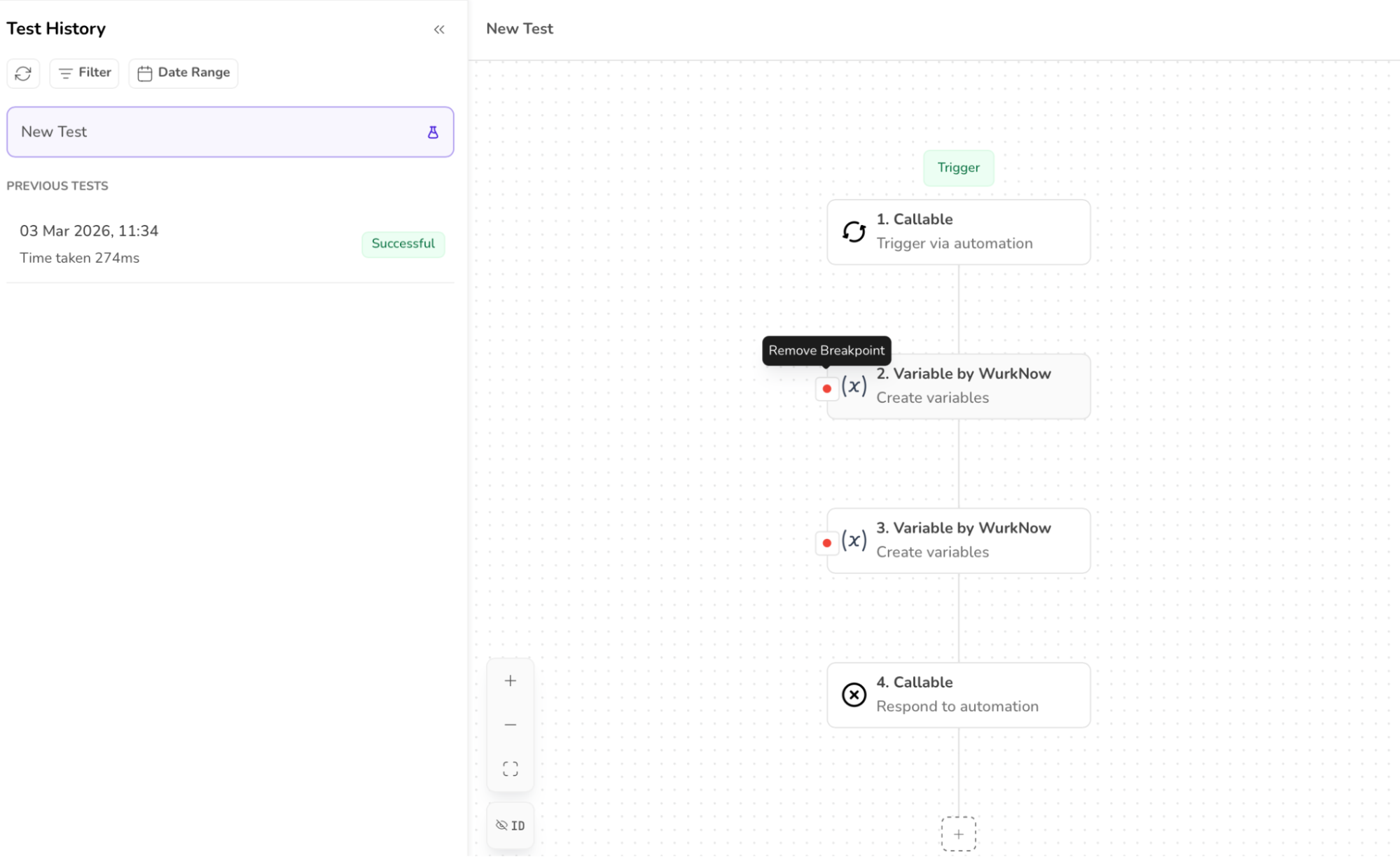Click step 2 variable (x) icon
The height and width of the screenshot is (857, 1400).
854,386
